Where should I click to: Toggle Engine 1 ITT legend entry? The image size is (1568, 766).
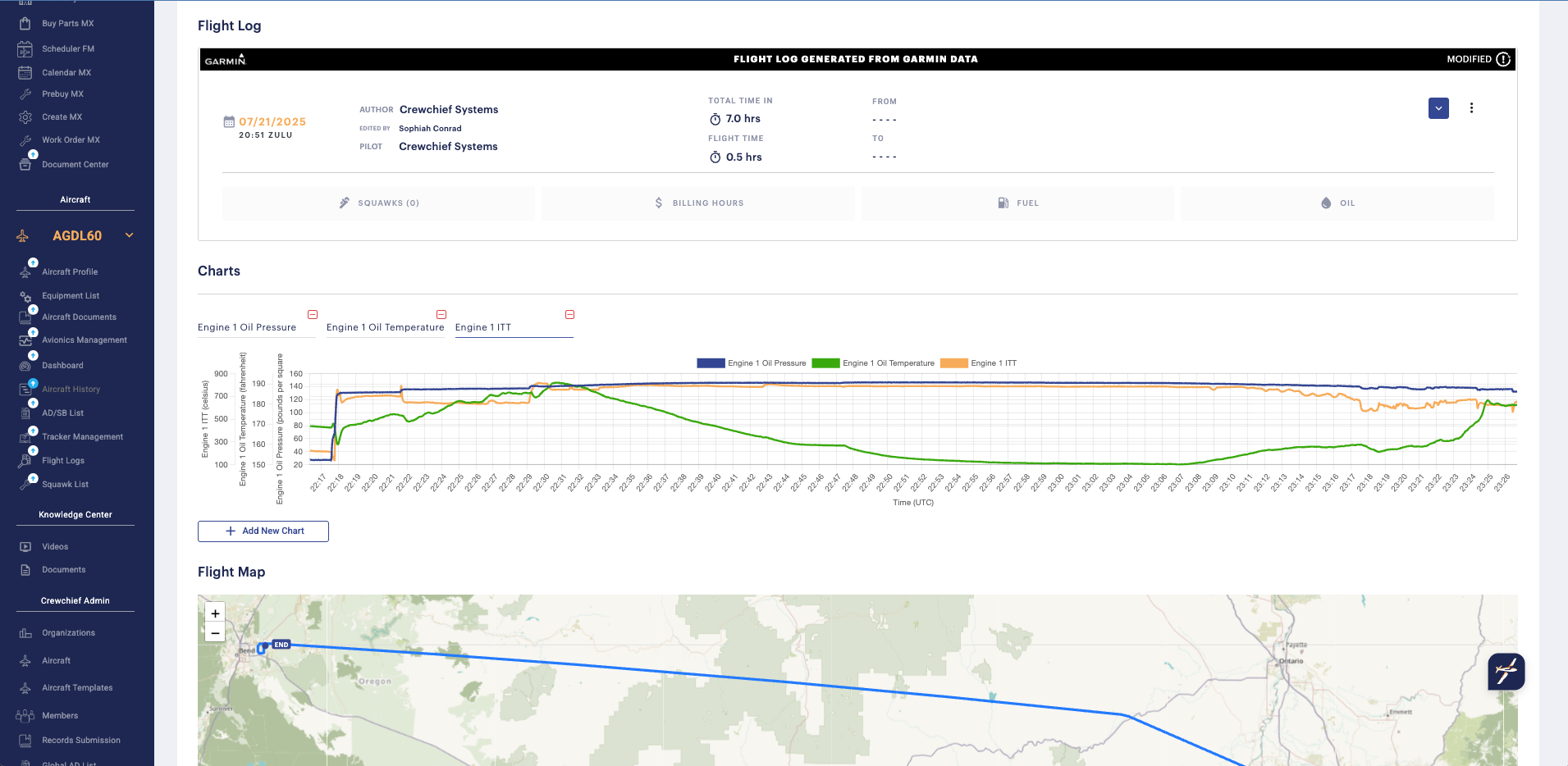pos(978,363)
